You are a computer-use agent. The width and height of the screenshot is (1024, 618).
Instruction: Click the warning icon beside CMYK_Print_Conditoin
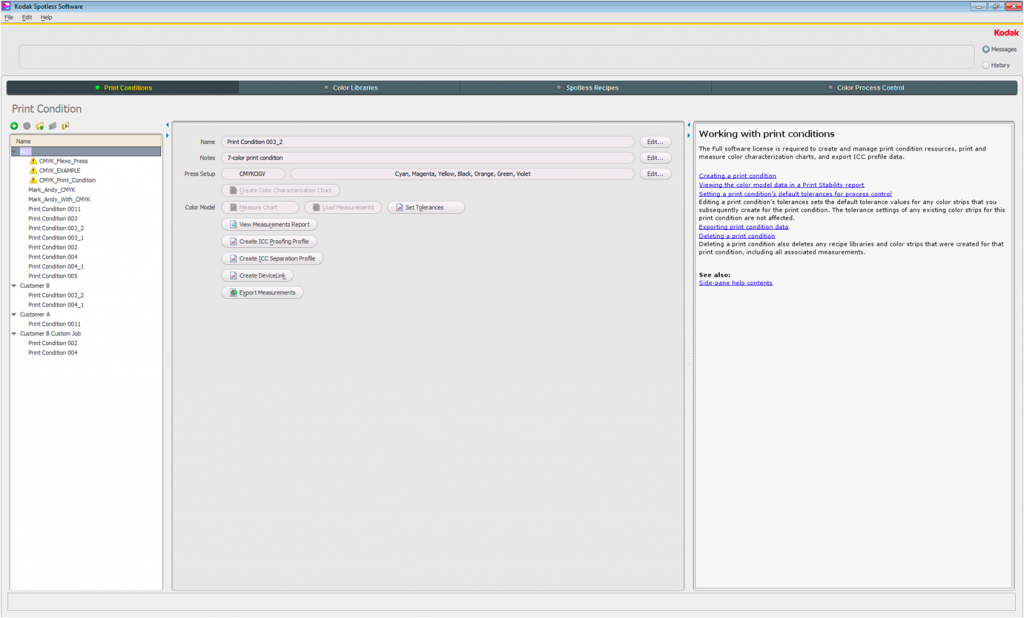pos(33,180)
